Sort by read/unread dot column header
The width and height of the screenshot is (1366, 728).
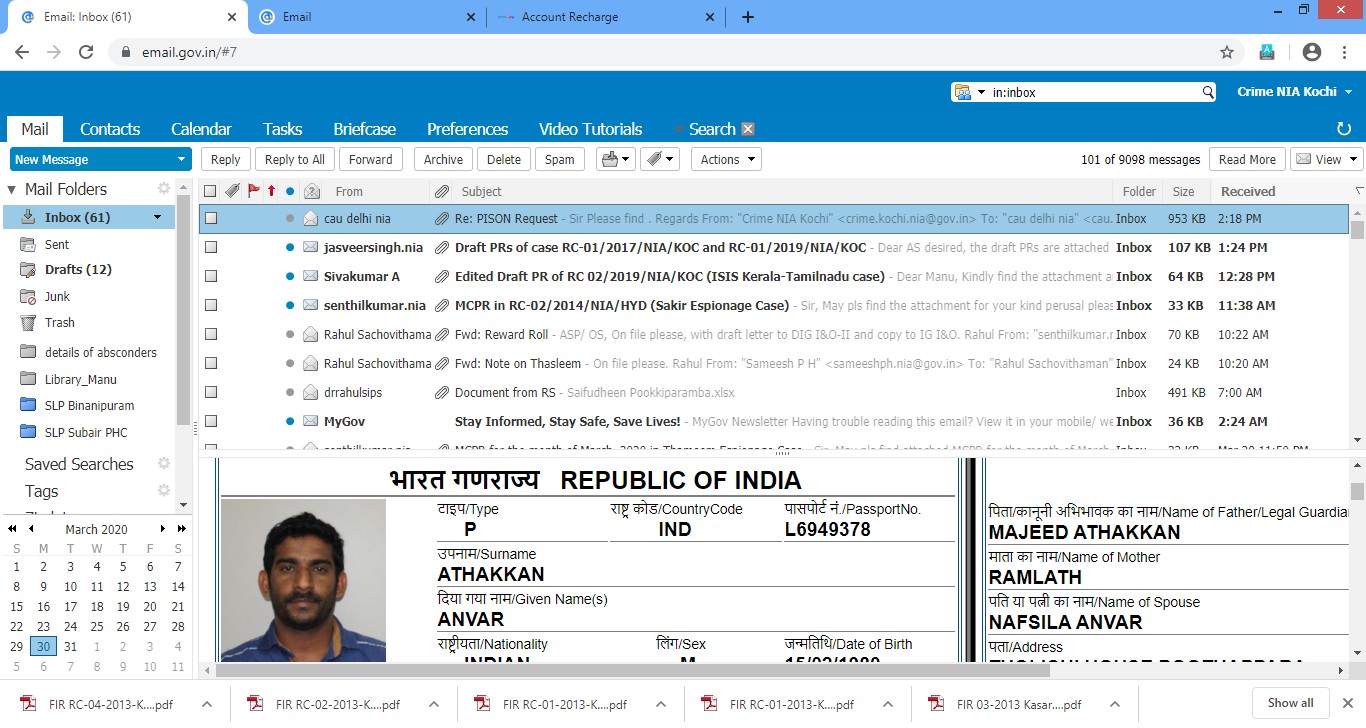290,191
